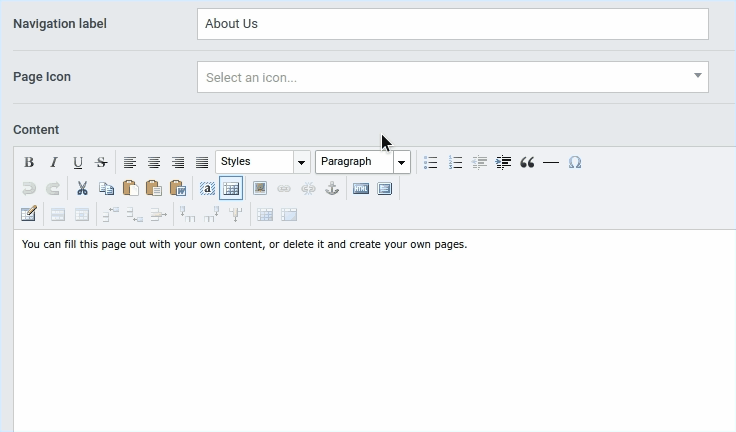Click the Navigation label text field
Screen dimensions: 736x432
pyautogui.click(x=452, y=24)
